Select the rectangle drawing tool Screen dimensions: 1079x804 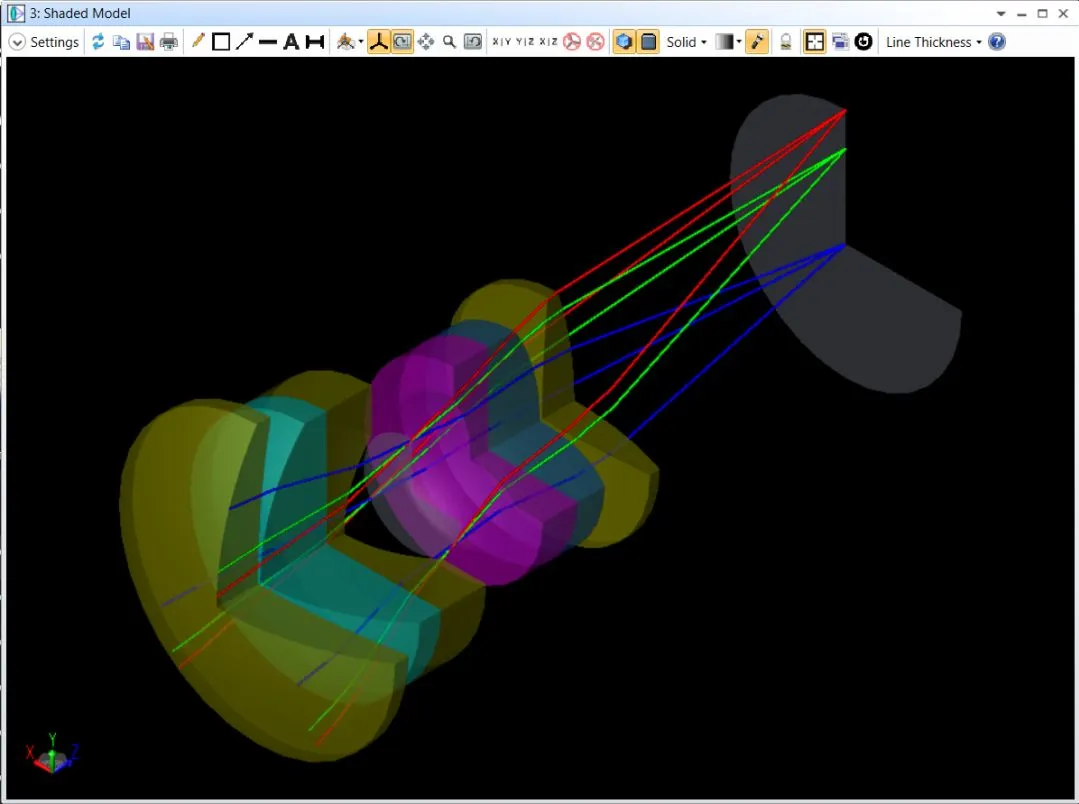click(x=221, y=42)
